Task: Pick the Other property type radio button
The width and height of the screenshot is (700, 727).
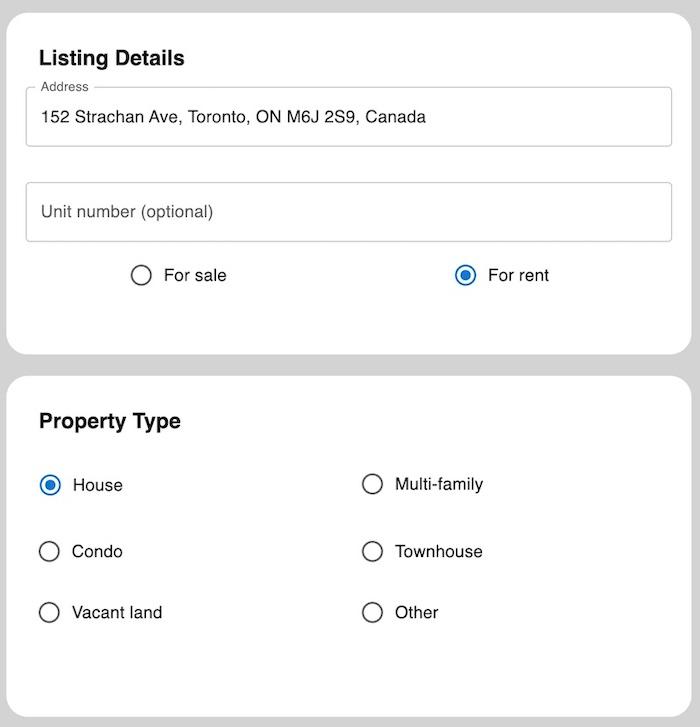Action: click(x=372, y=612)
